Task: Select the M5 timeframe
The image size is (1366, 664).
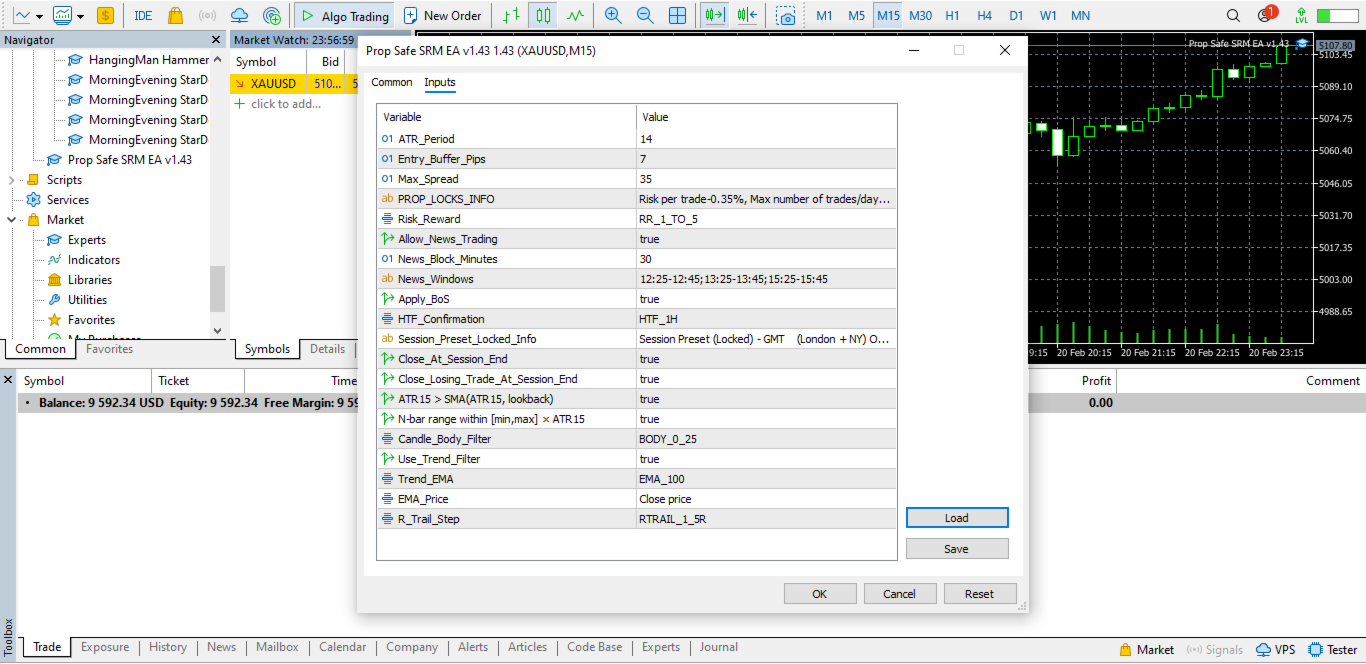Action: [856, 16]
